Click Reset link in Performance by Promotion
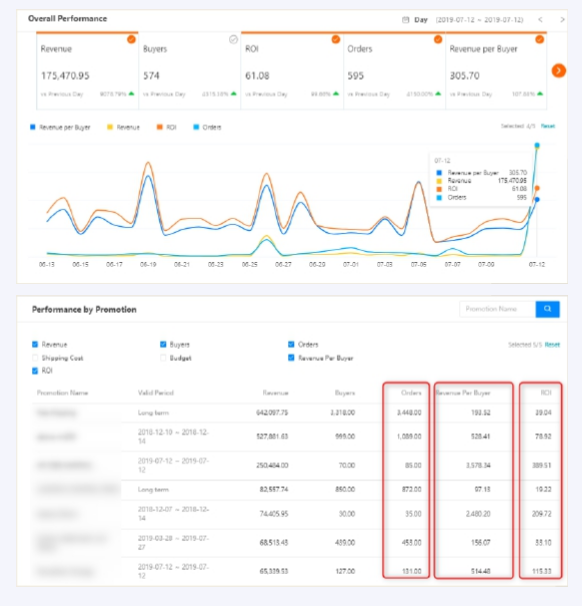This screenshot has height=606, width=582. pyautogui.click(x=552, y=344)
